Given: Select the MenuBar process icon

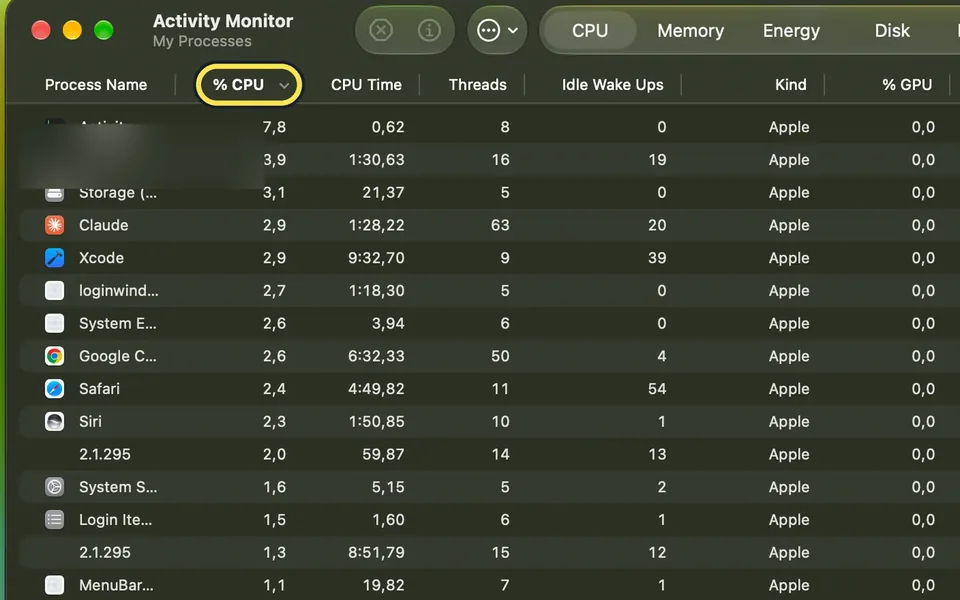Looking at the screenshot, I should (54, 585).
